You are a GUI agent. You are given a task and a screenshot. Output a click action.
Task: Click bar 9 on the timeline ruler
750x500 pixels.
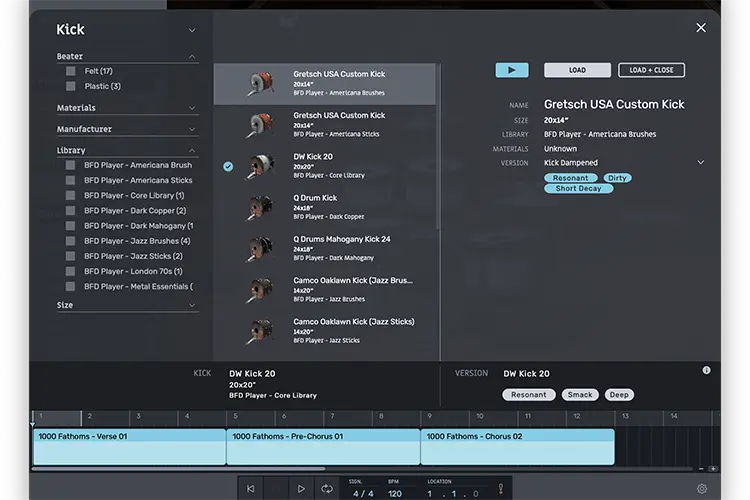[430, 416]
